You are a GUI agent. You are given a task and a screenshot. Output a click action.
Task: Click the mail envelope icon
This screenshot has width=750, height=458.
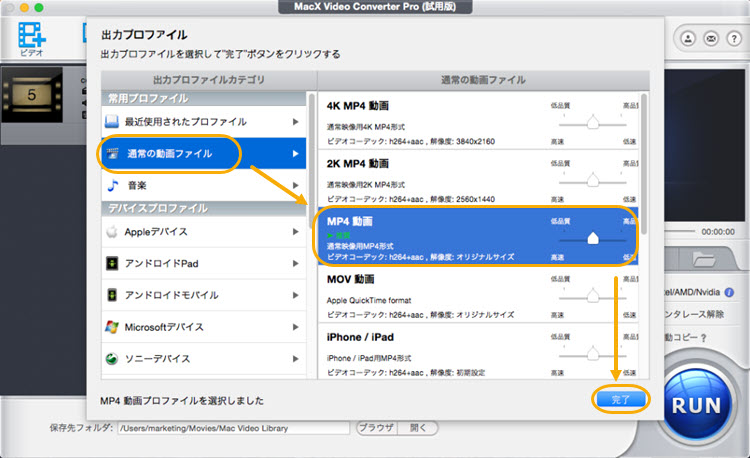click(711, 39)
